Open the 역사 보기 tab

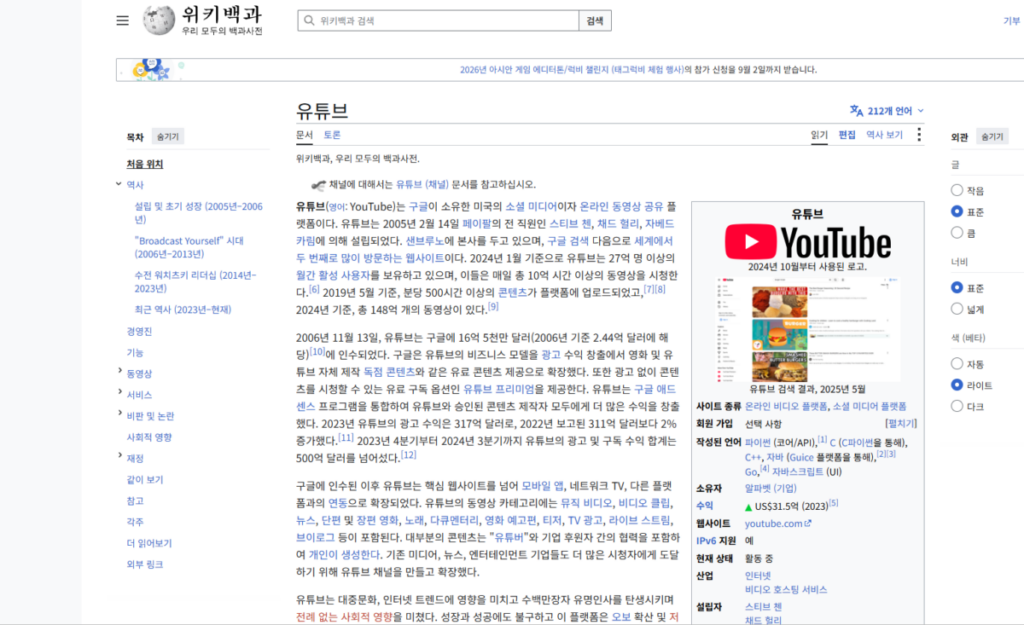coord(884,135)
